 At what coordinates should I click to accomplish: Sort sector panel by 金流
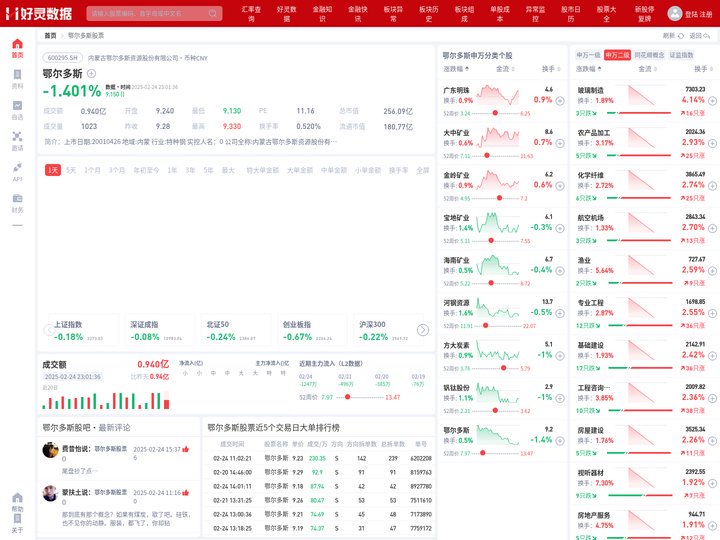[647, 69]
